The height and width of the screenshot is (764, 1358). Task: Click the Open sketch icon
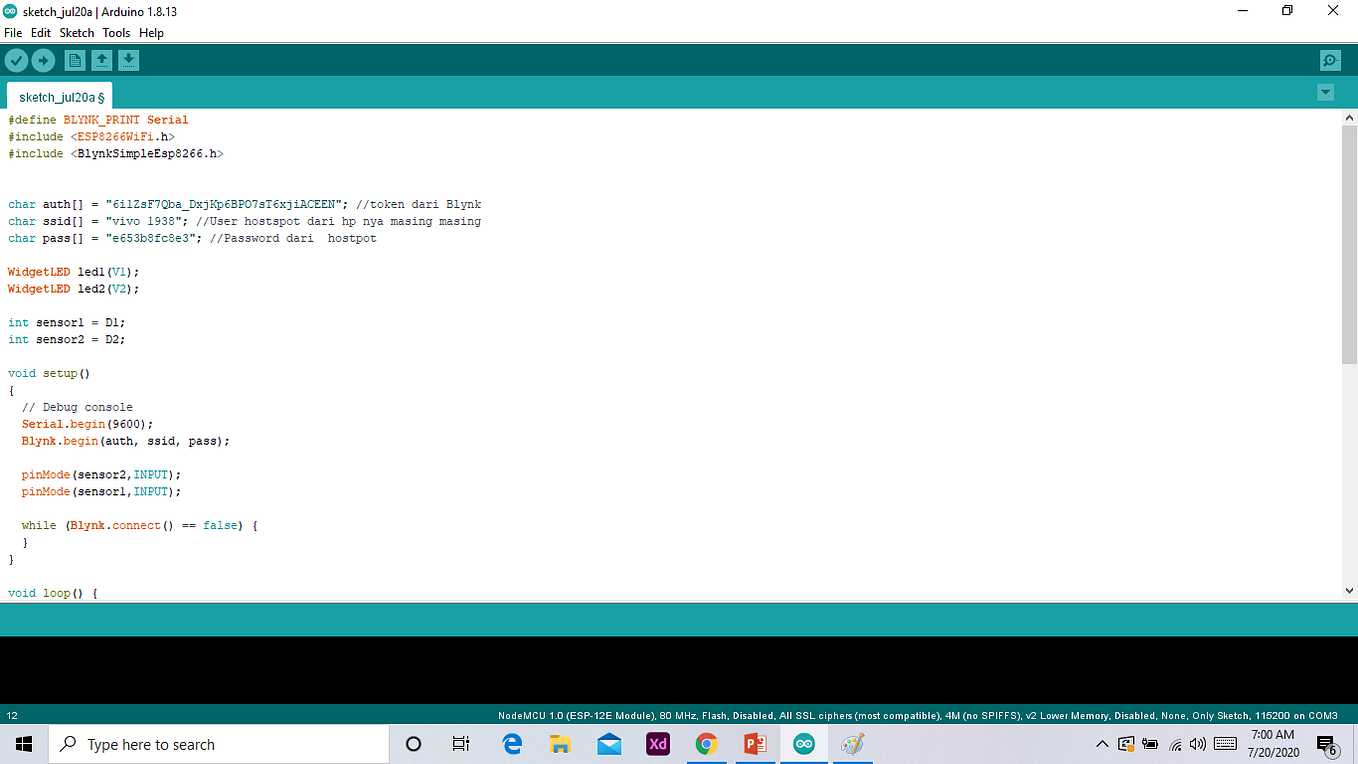coord(101,60)
